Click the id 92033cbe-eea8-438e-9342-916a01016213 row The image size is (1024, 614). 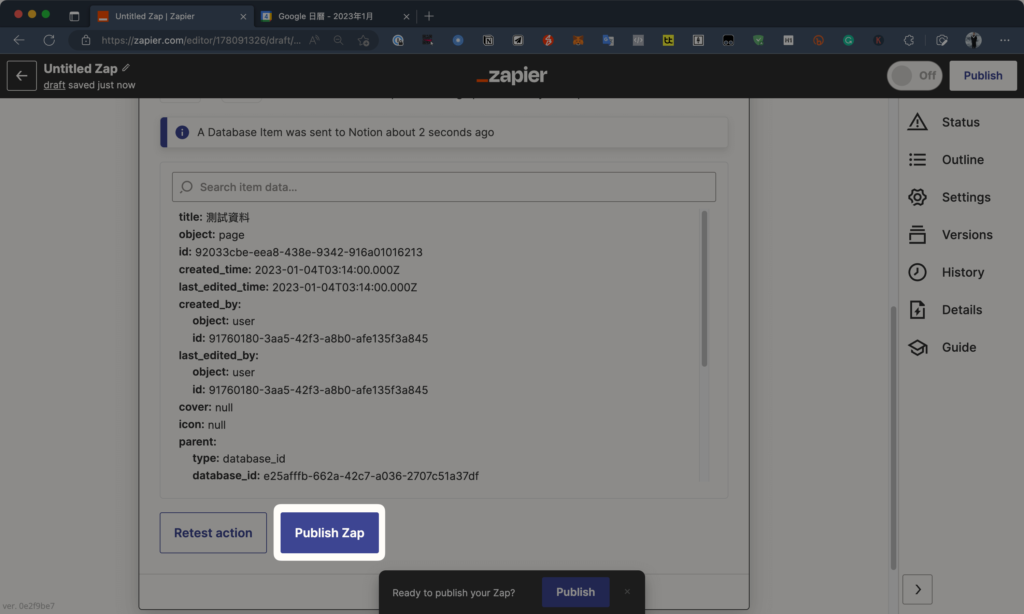pyautogui.click(x=300, y=252)
